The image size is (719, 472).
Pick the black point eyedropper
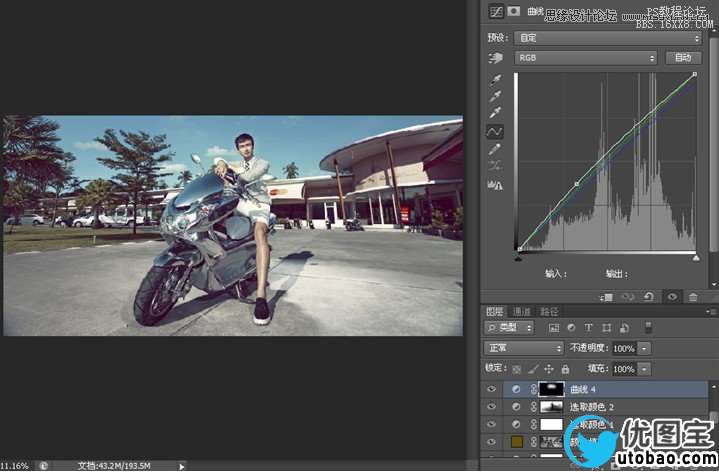pyautogui.click(x=495, y=80)
